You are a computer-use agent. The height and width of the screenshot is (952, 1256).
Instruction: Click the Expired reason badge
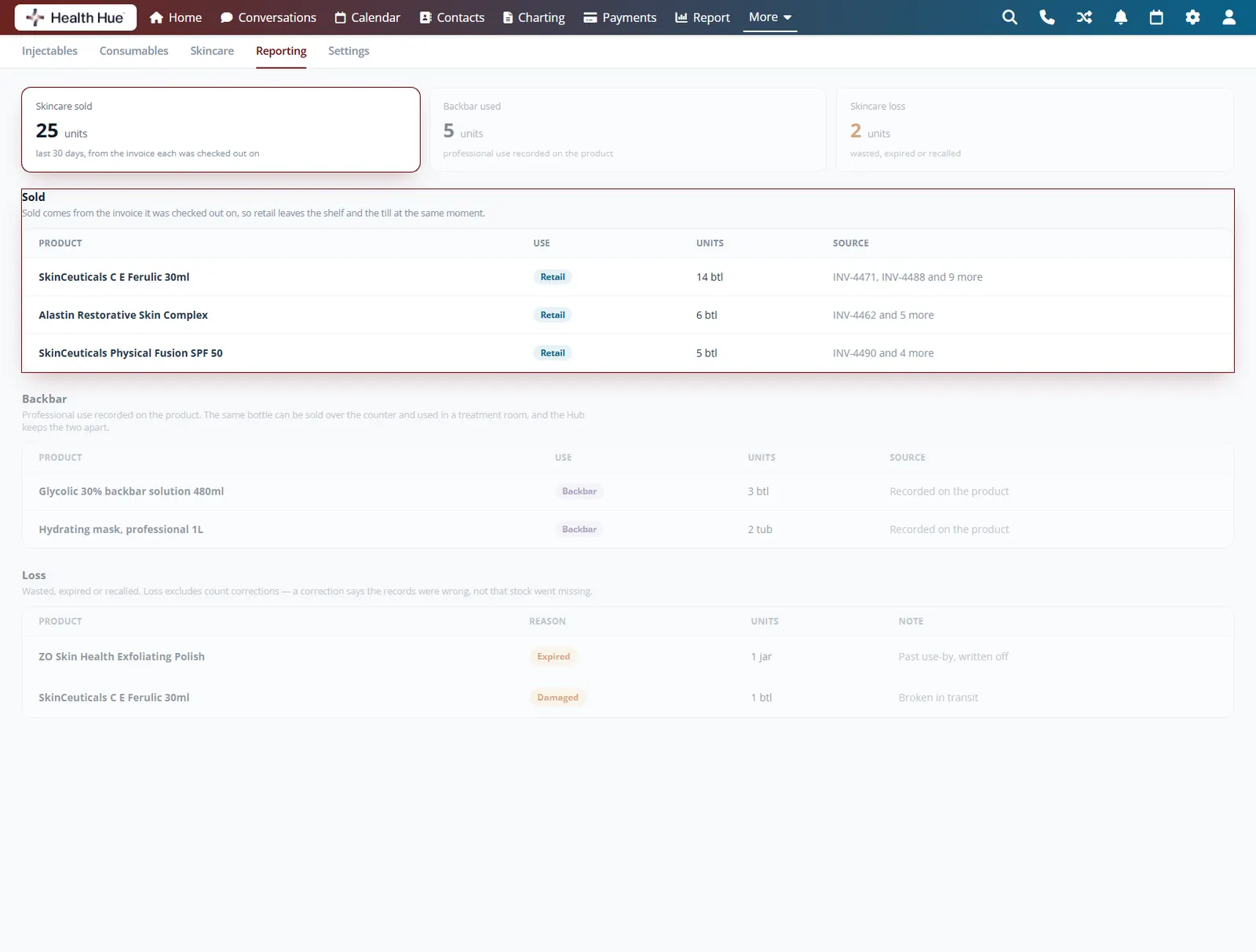point(553,656)
